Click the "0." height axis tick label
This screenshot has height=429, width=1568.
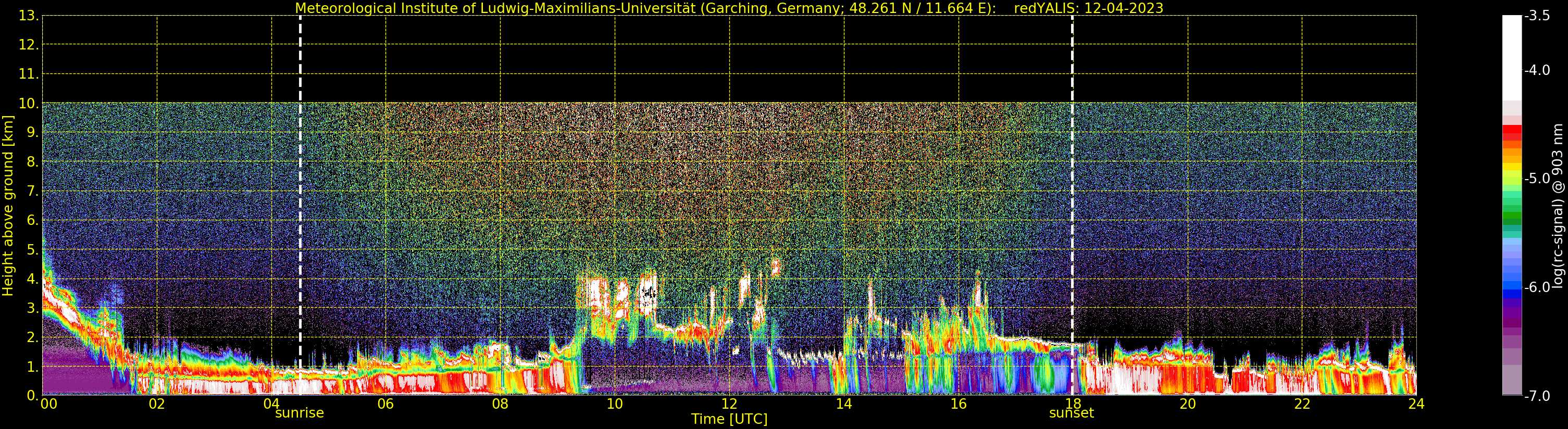(x=33, y=396)
